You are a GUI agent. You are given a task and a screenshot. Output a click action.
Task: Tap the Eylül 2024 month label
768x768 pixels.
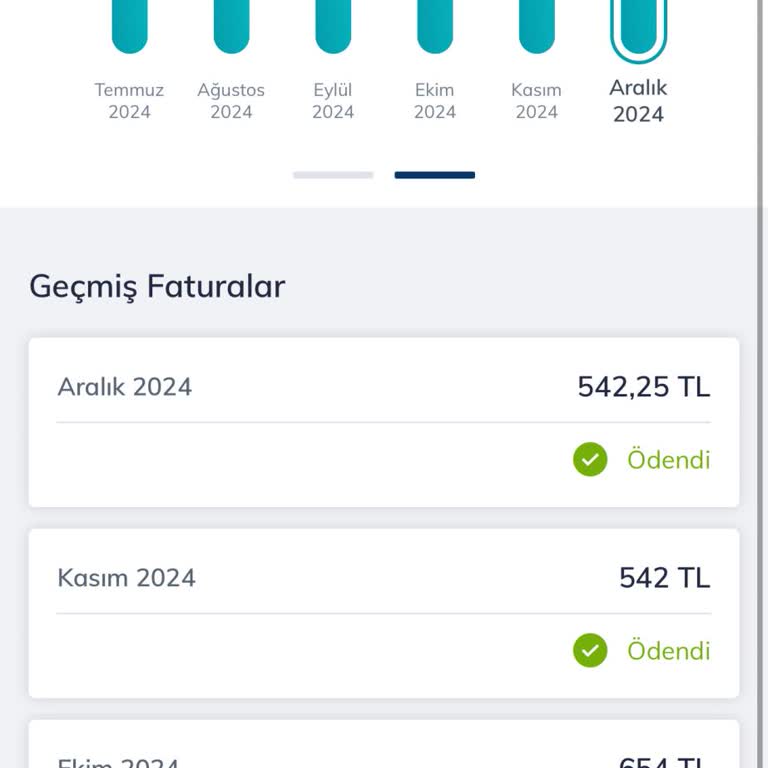[333, 101]
